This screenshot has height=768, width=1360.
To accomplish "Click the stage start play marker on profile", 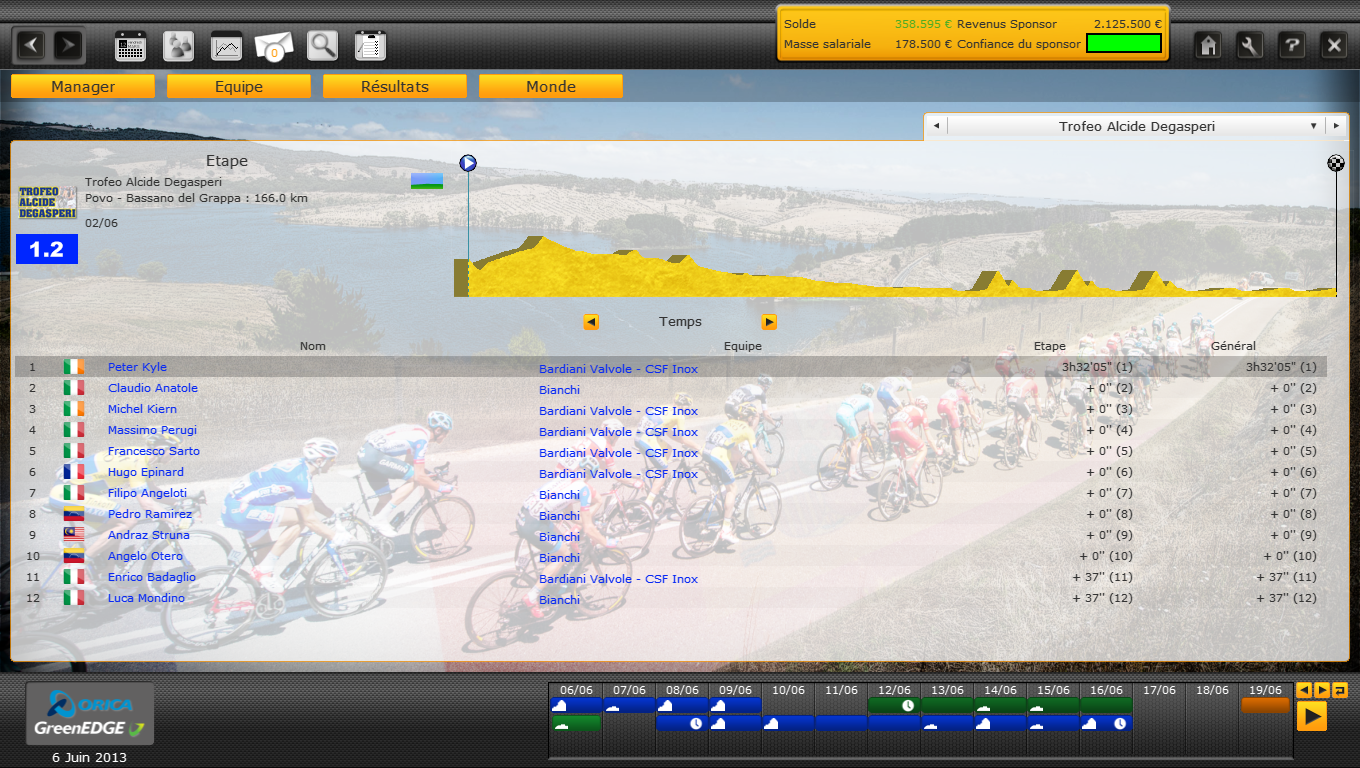I will tap(468, 163).
